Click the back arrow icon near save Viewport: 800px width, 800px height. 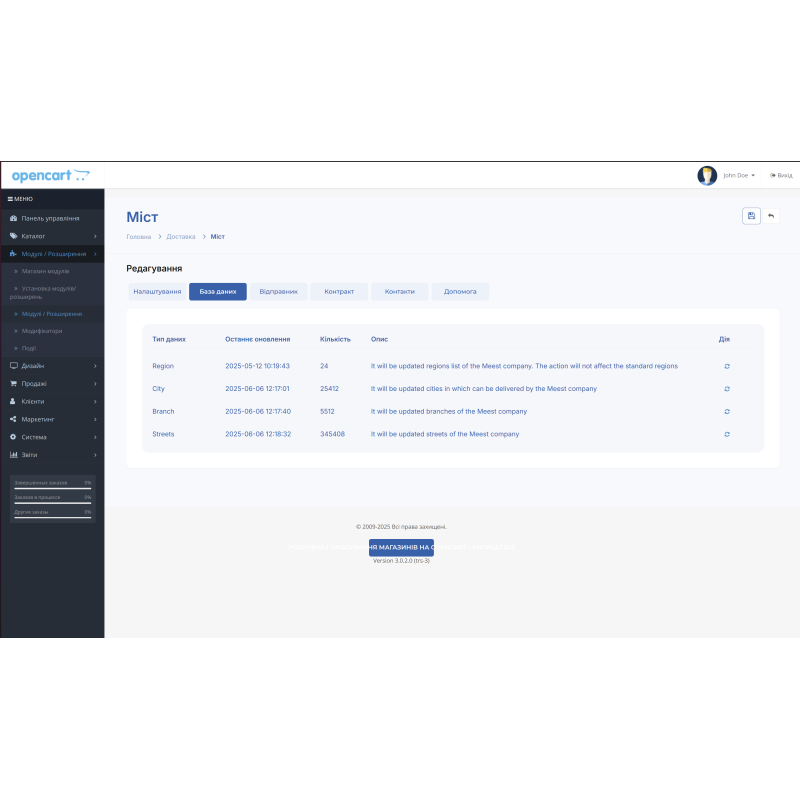click(771, 216)
